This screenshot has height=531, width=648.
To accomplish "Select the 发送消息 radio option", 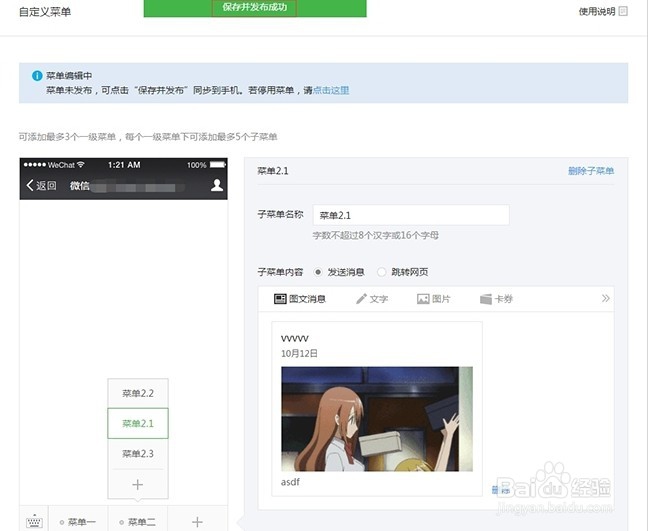I will [318, 272].
